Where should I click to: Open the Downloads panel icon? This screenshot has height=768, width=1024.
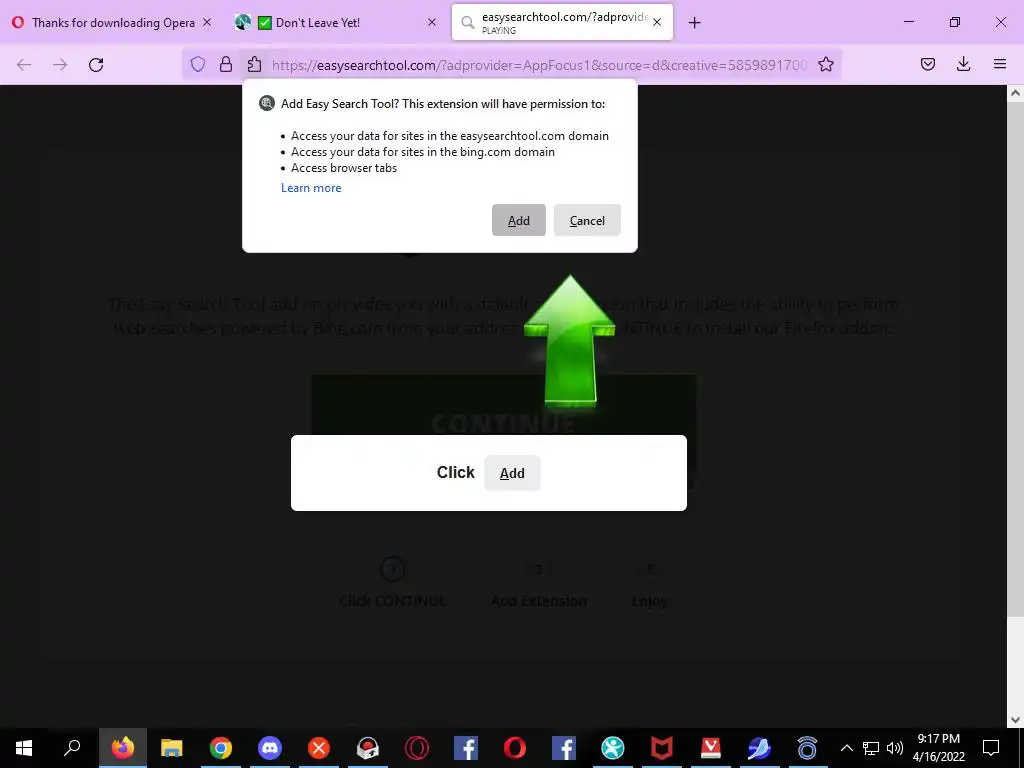963,64
